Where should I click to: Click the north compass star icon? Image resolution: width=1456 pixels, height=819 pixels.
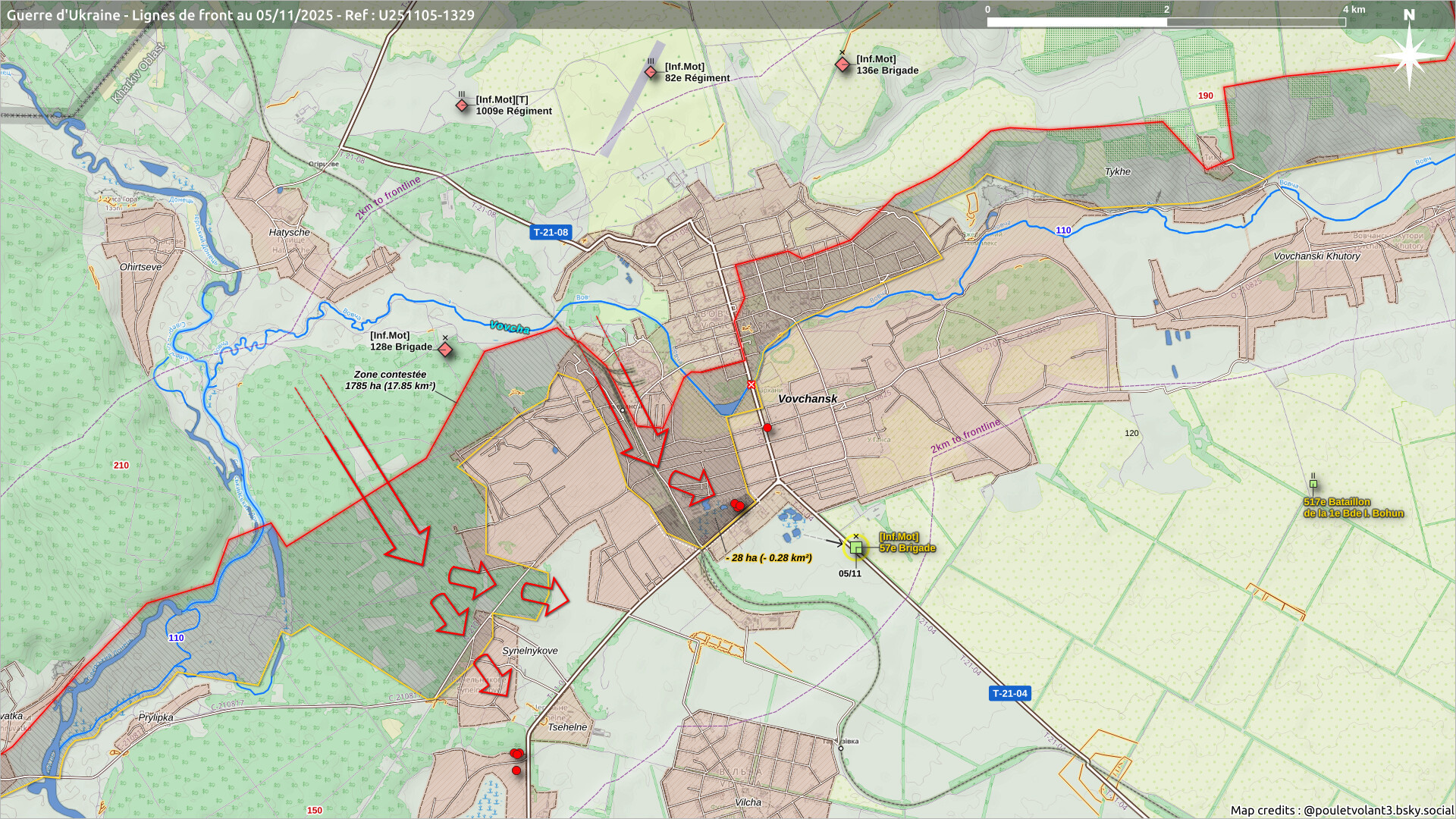(x=1409, y=56)
